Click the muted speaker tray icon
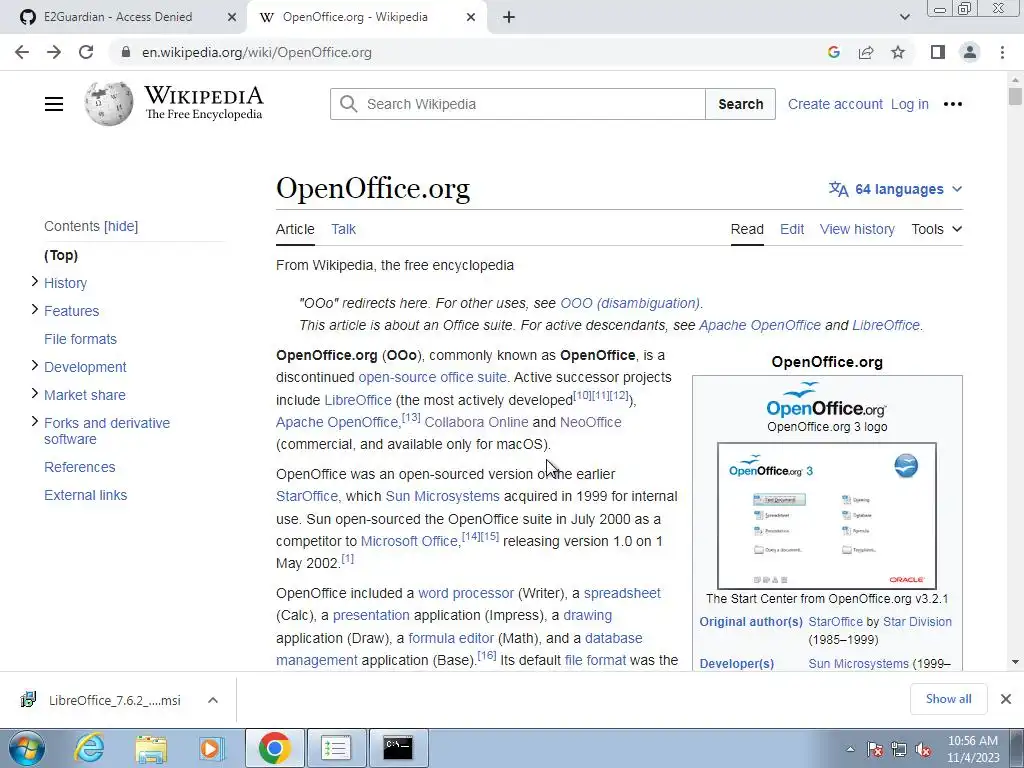The image size is (1024, 768). (923, 750)
